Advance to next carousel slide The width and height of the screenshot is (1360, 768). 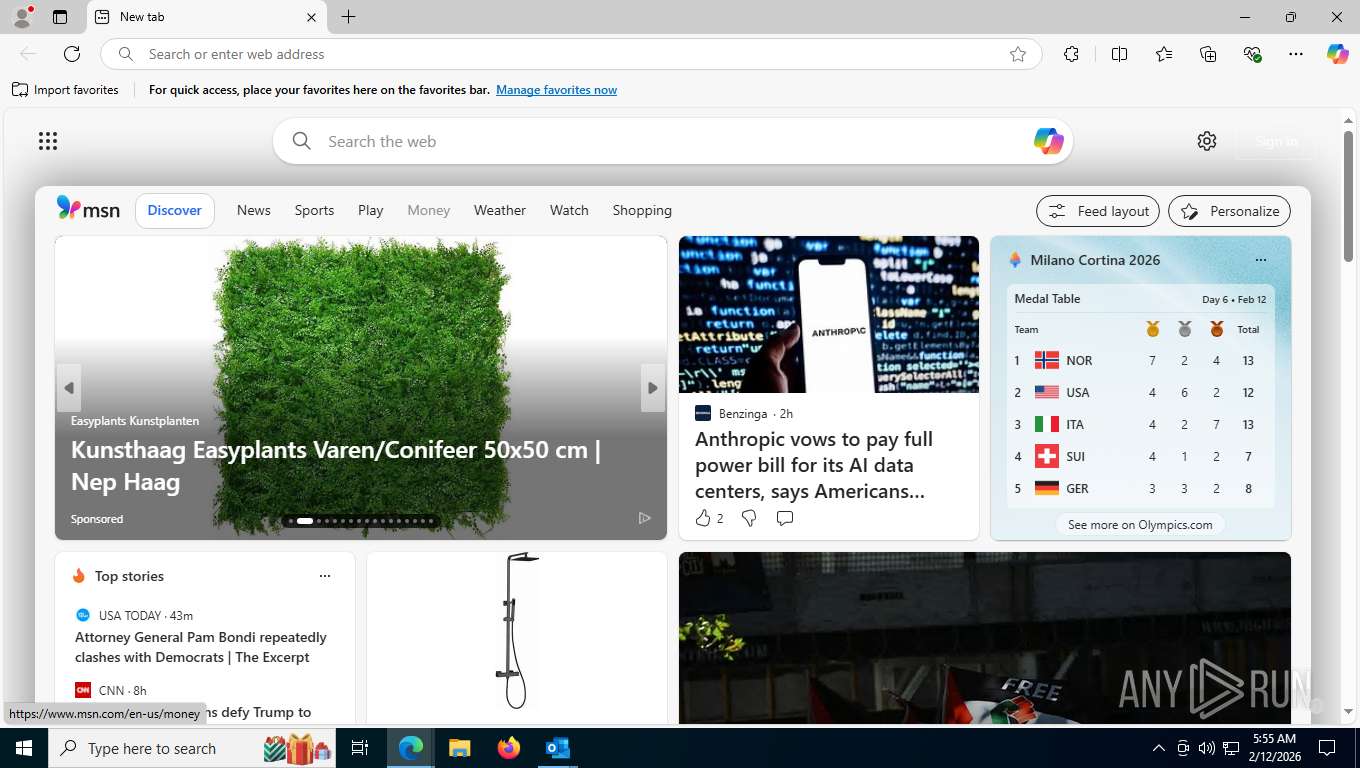point(652,388)
